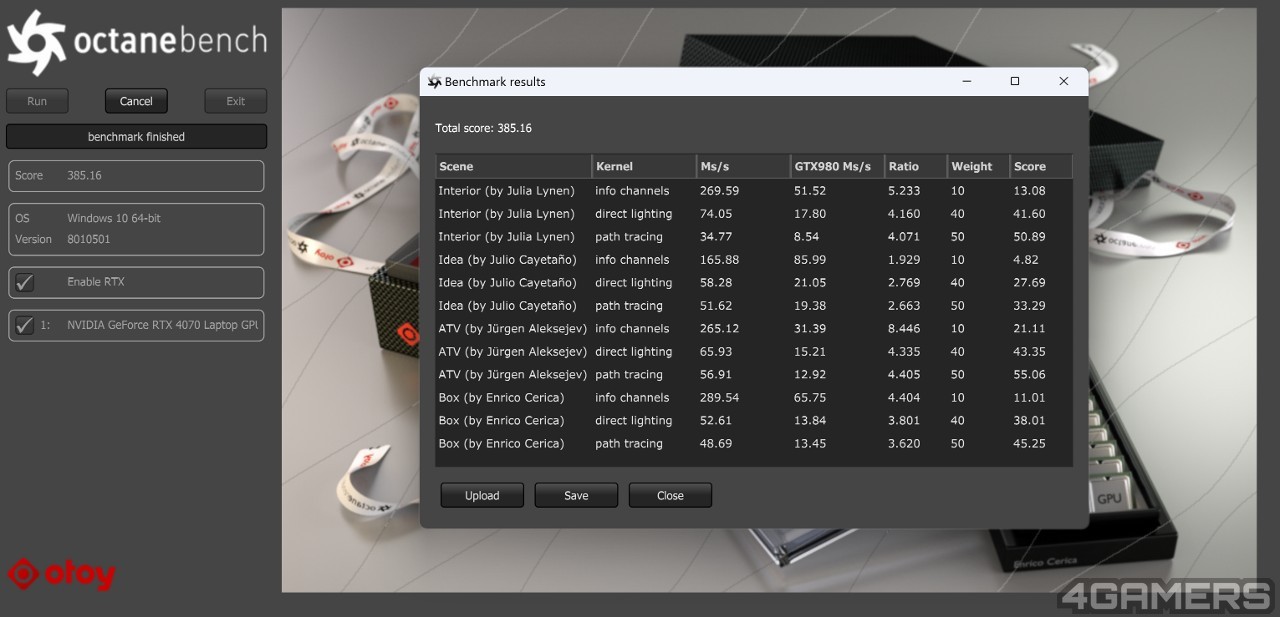
Task: Click the 55.06 score cell
Action: [x=1030, y=374]
